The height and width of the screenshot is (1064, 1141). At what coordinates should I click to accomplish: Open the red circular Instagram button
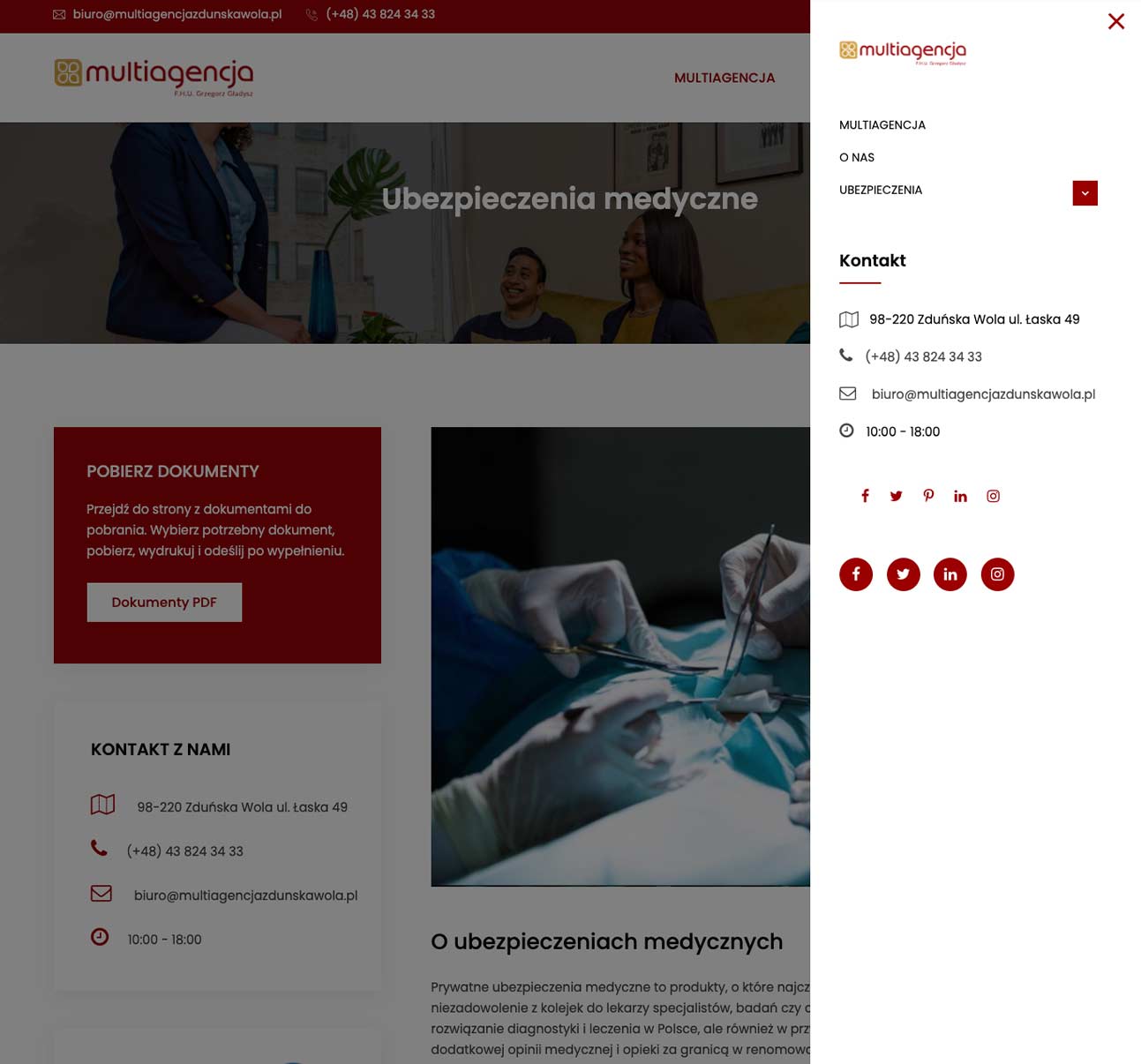click(997, 574)
